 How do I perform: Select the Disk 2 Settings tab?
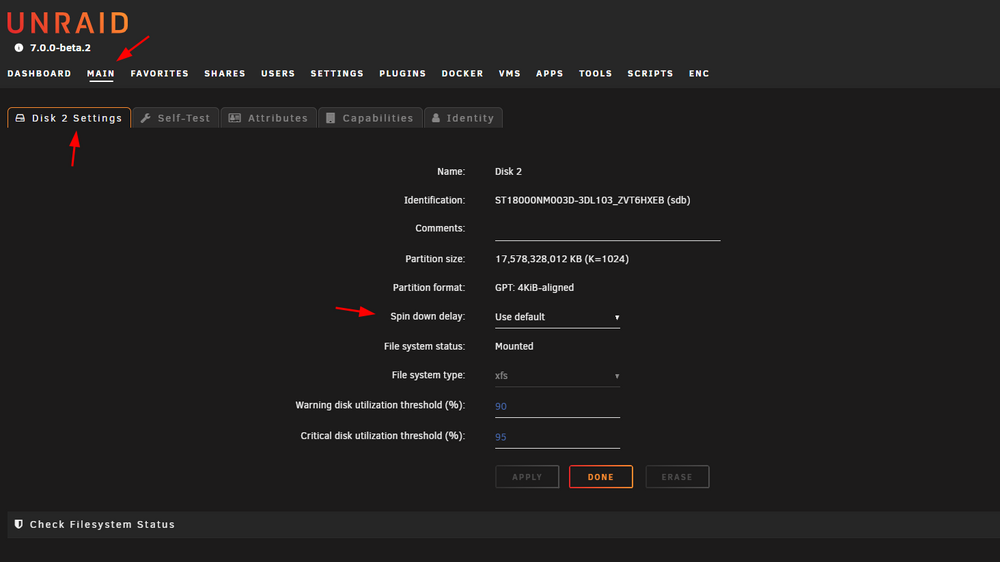point(69,118)
